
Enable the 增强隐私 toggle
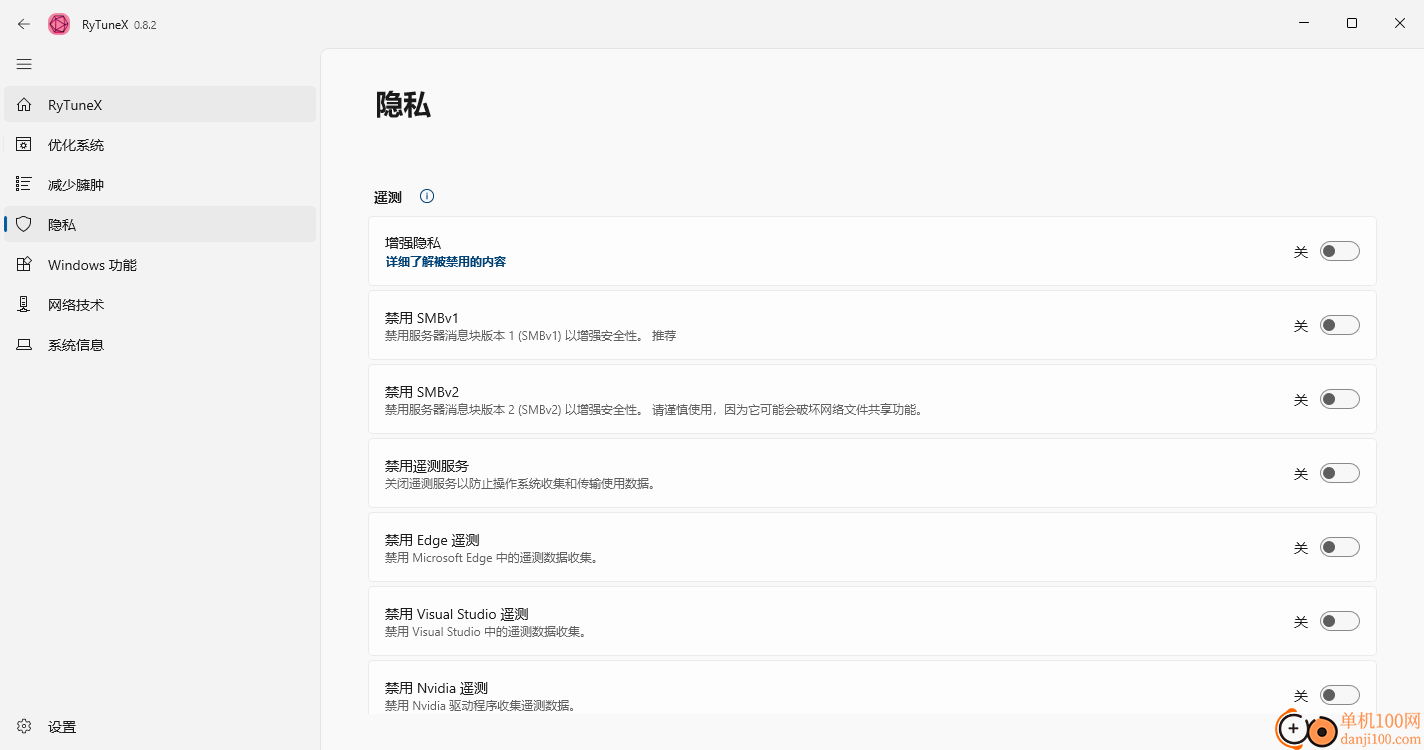(x=1339, y=251)
